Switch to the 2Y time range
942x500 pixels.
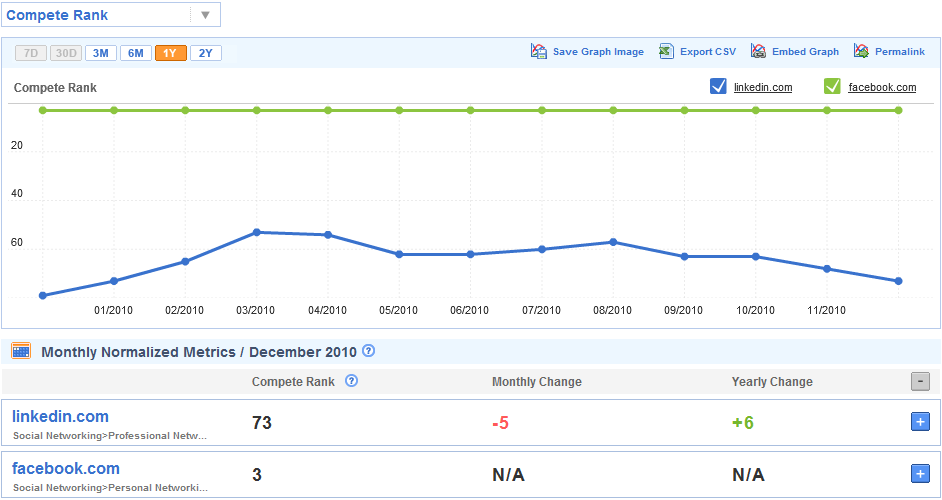point(205,53)
